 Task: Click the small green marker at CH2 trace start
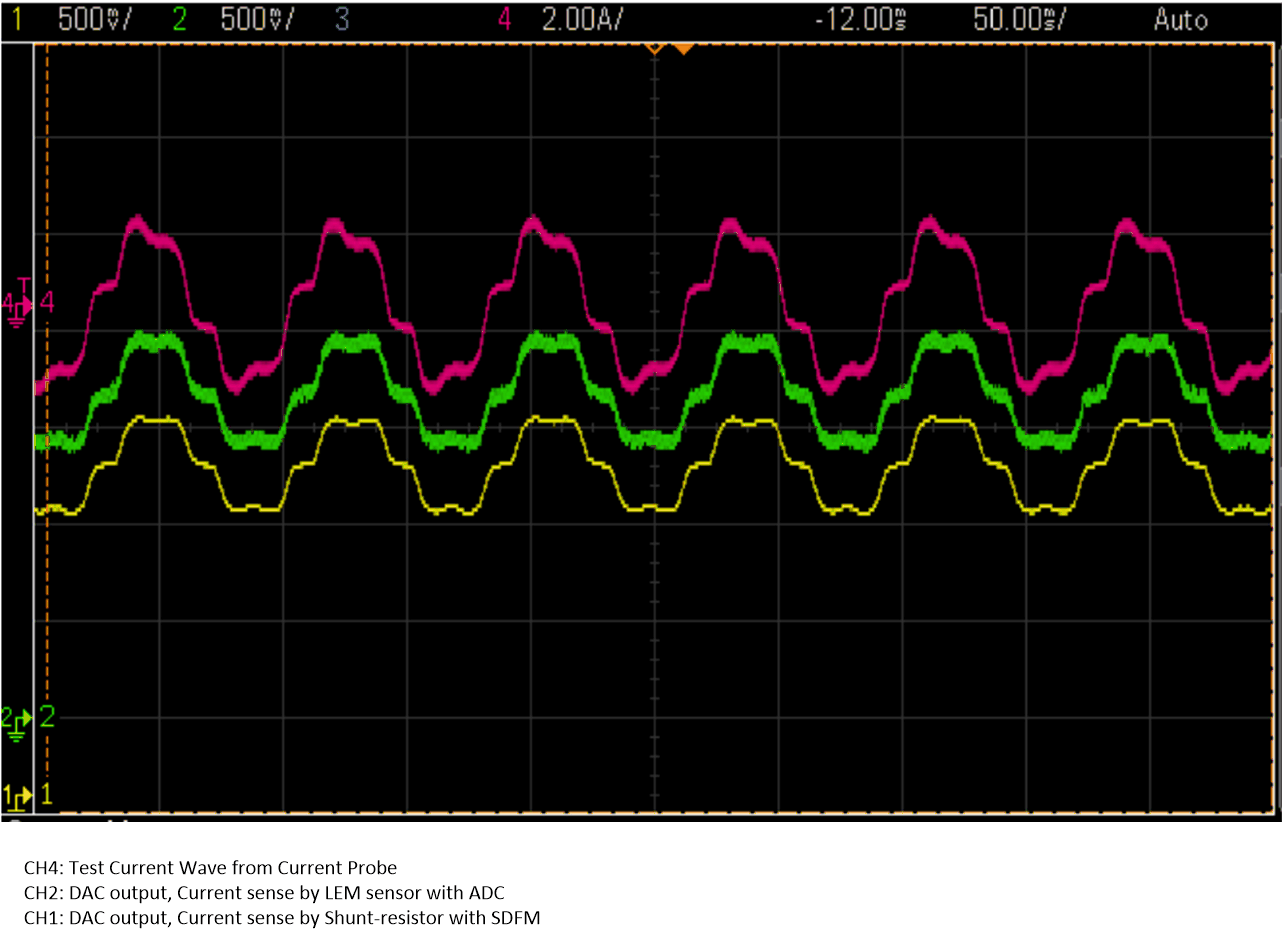click(x=41, y=441)
